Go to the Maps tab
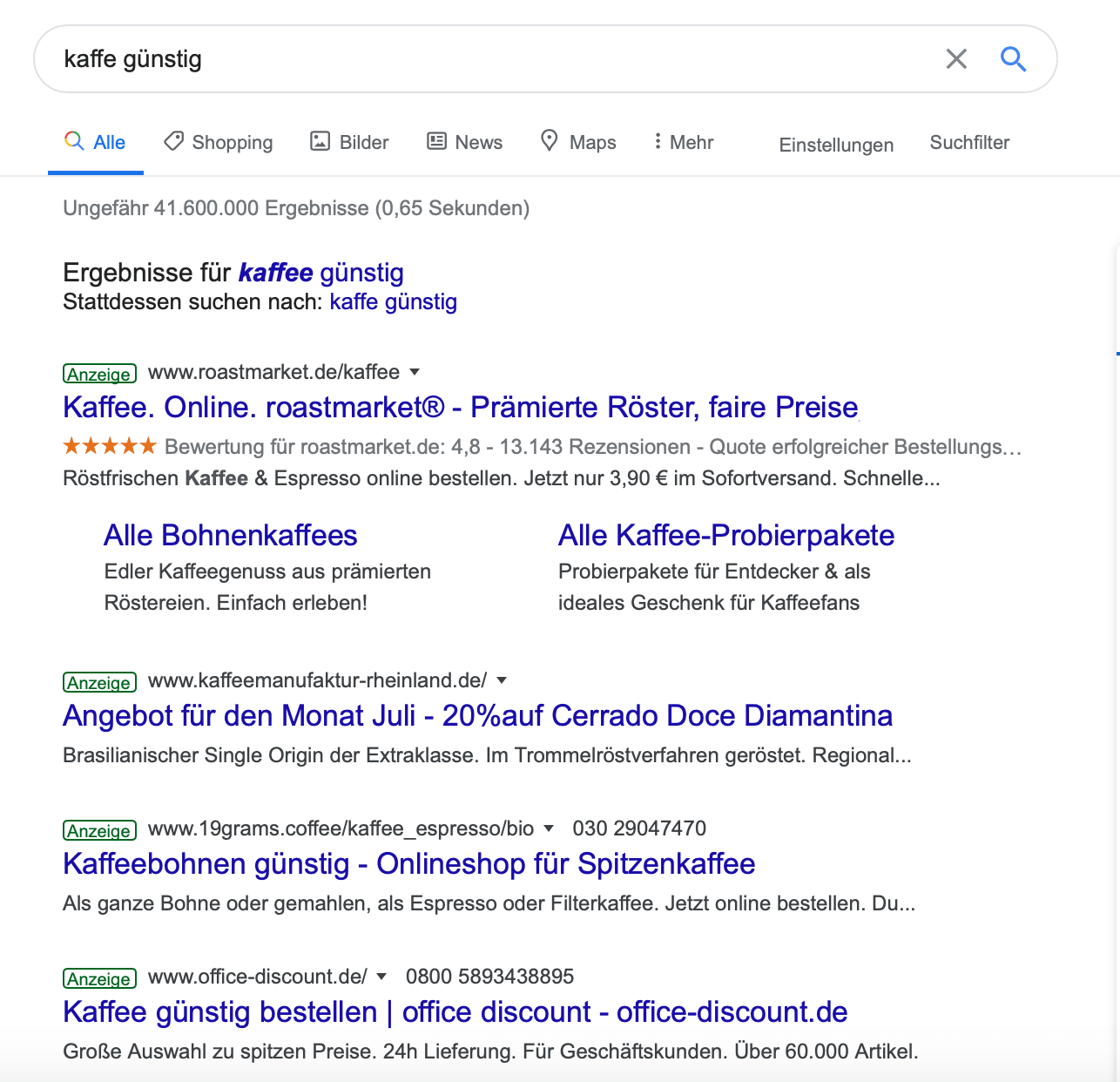This screenshot has height=1082, width=1120. point(578,142)
